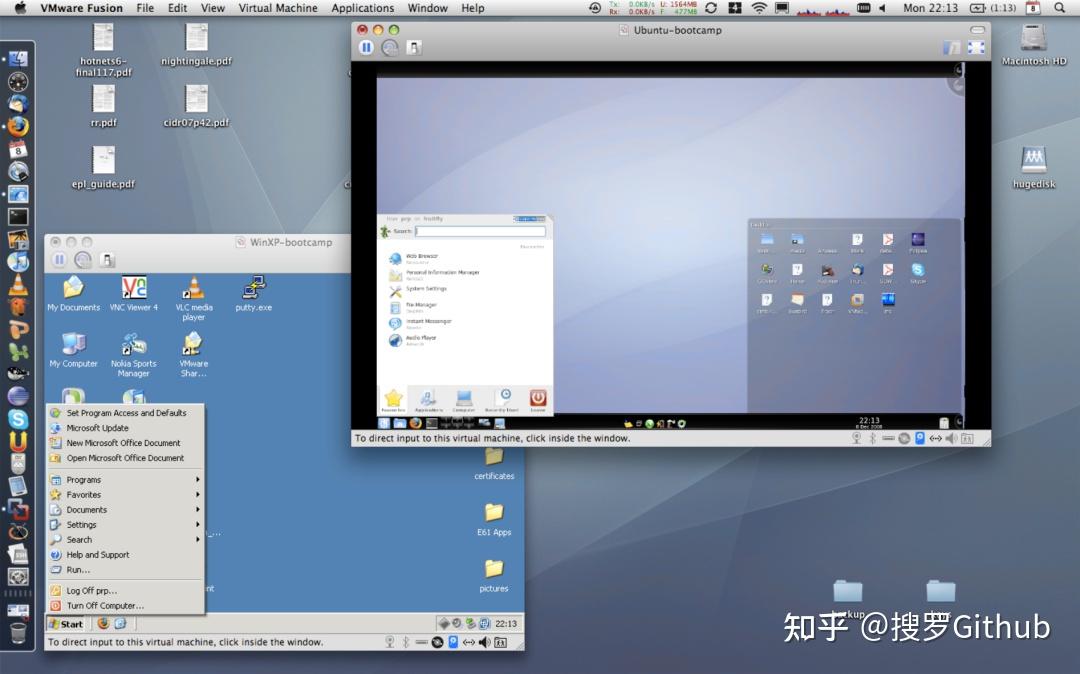
Task: Select the Leave power tab in KDE launcher
Action: point(538,400)
